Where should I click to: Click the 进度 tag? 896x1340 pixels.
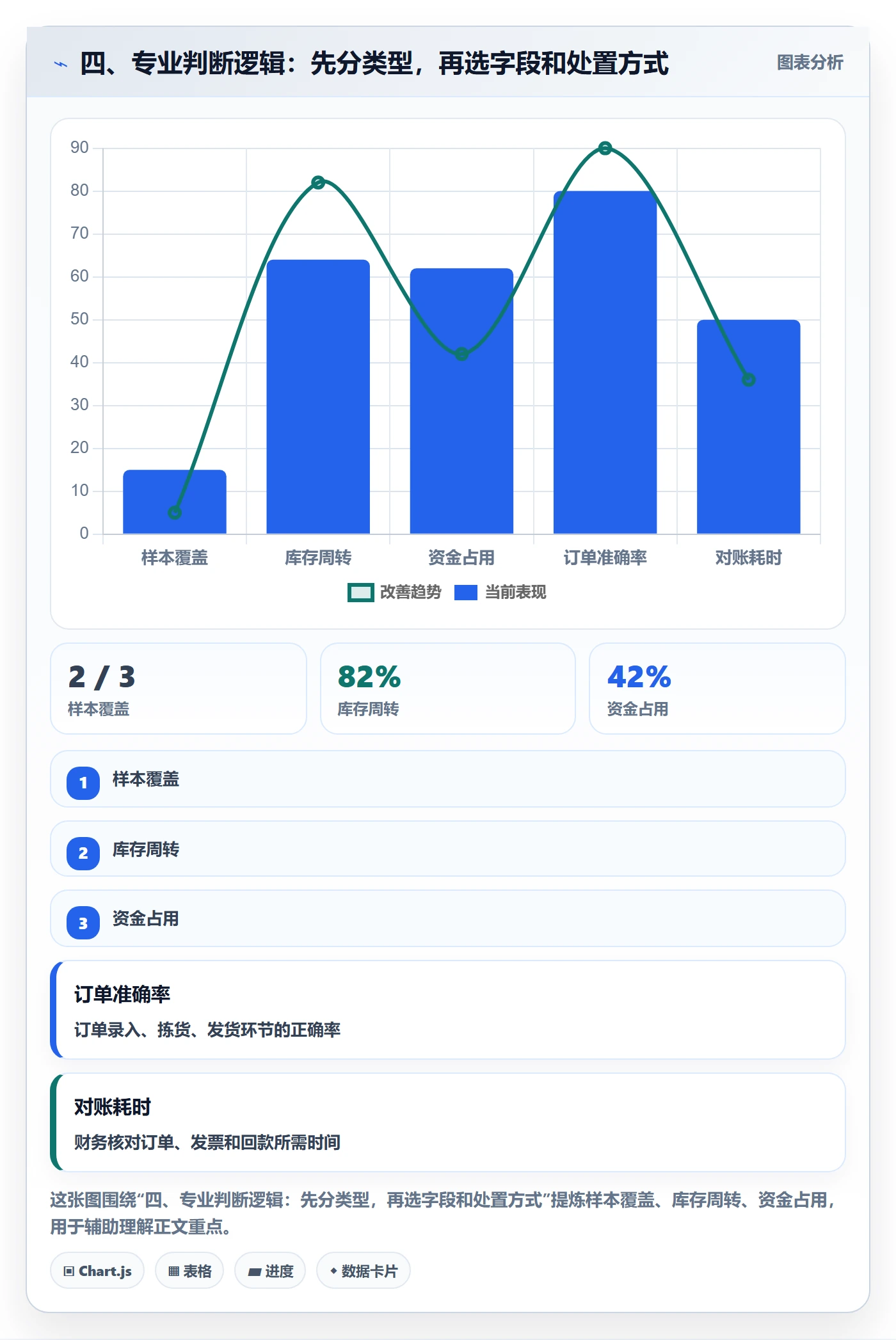tap(270, 1271)
